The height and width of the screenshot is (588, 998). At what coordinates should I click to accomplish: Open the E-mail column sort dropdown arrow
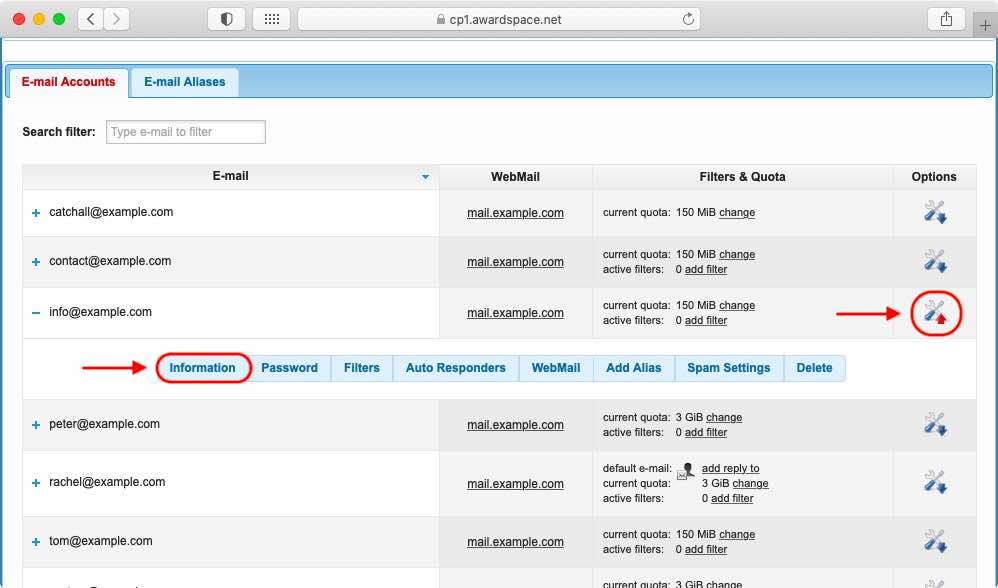(x=425, y=176)
